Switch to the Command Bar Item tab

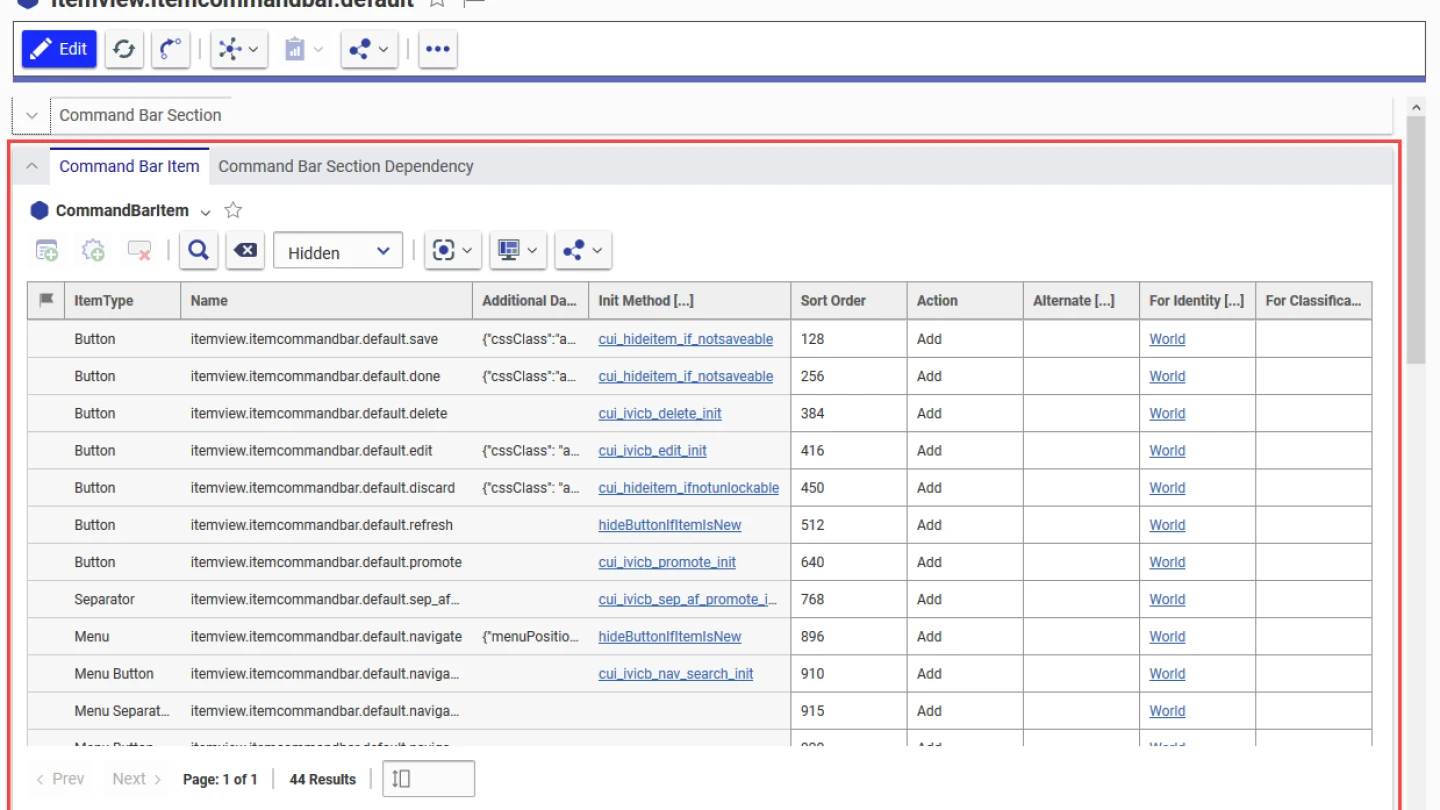[x=129, y=166]
